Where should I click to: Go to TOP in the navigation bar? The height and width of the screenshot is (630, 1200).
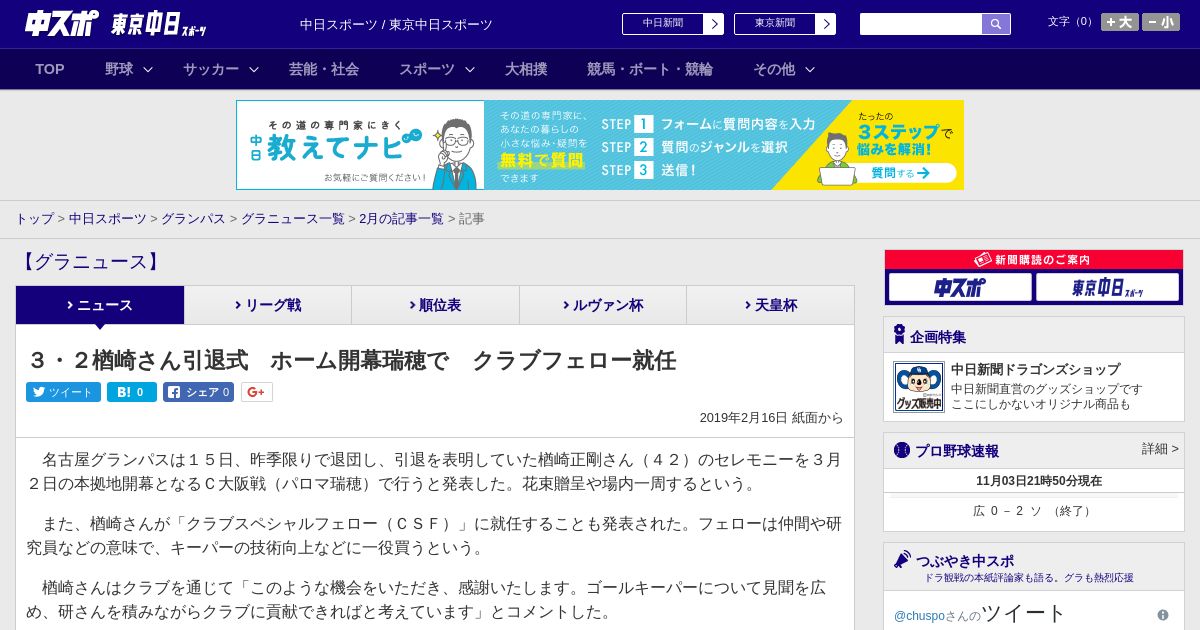tap(50, 69)
